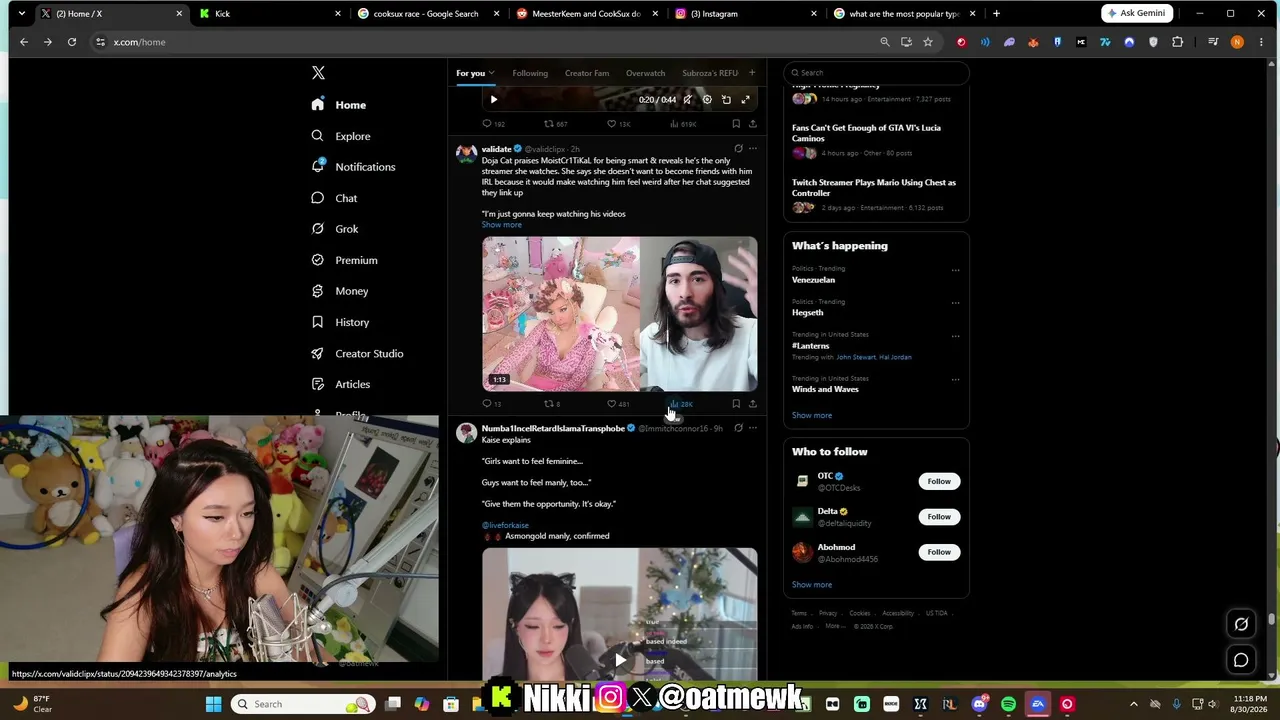Switch to the Instagram browser tab
1280x720 pixels.
745,14
